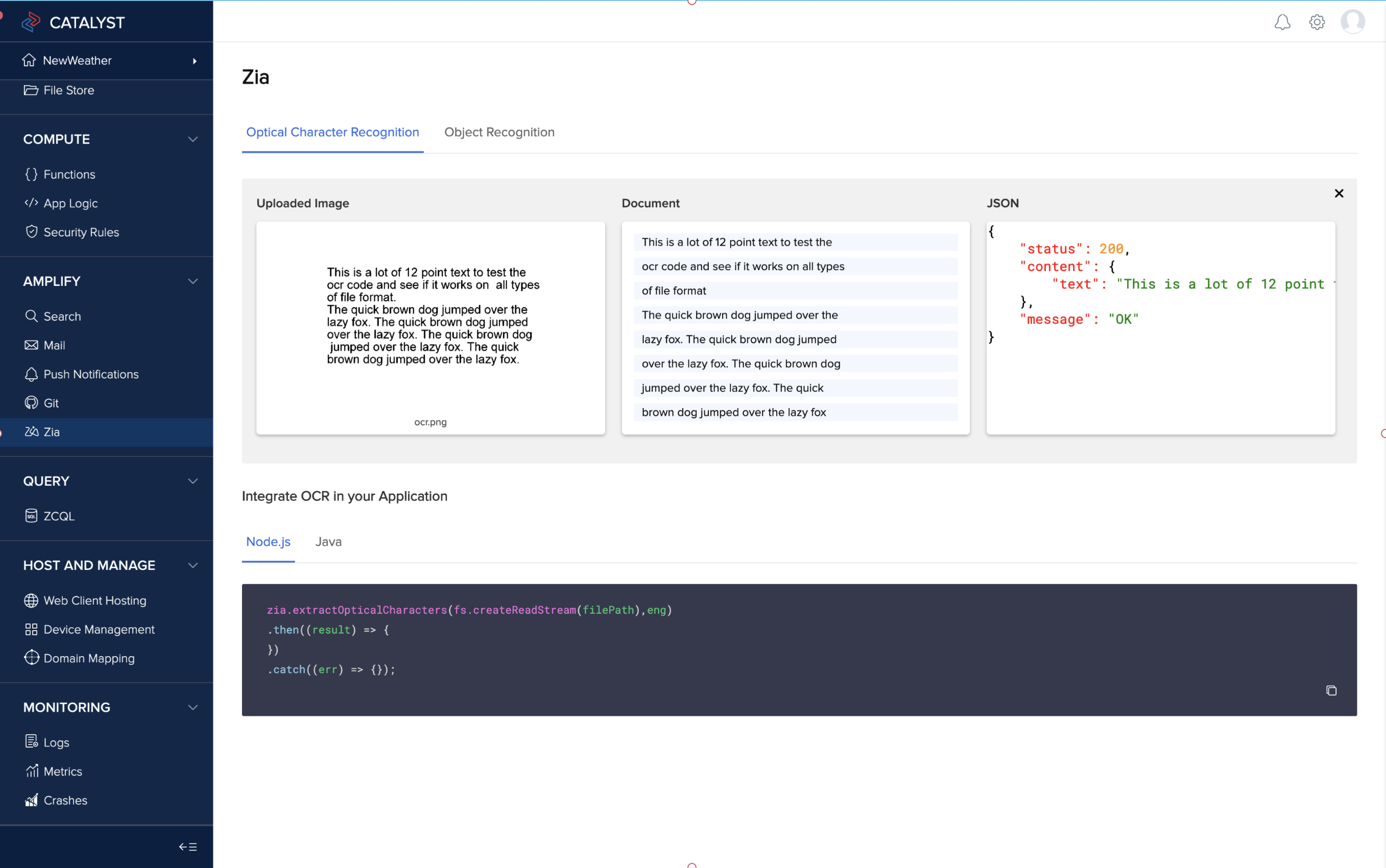Switch to the Object Recognition tab
The width and height of the screenshot is (1386, 868).
coord(499,132)
